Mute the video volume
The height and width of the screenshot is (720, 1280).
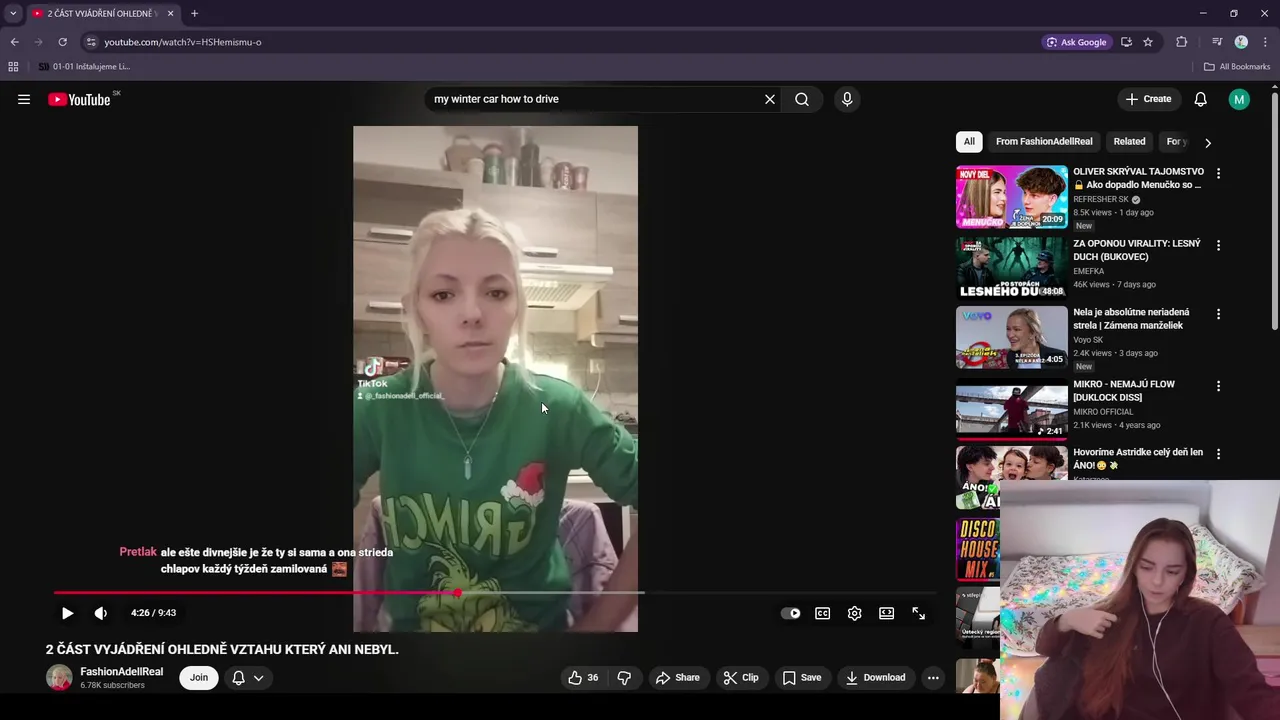pyautogui.click(x=101, y=613)
